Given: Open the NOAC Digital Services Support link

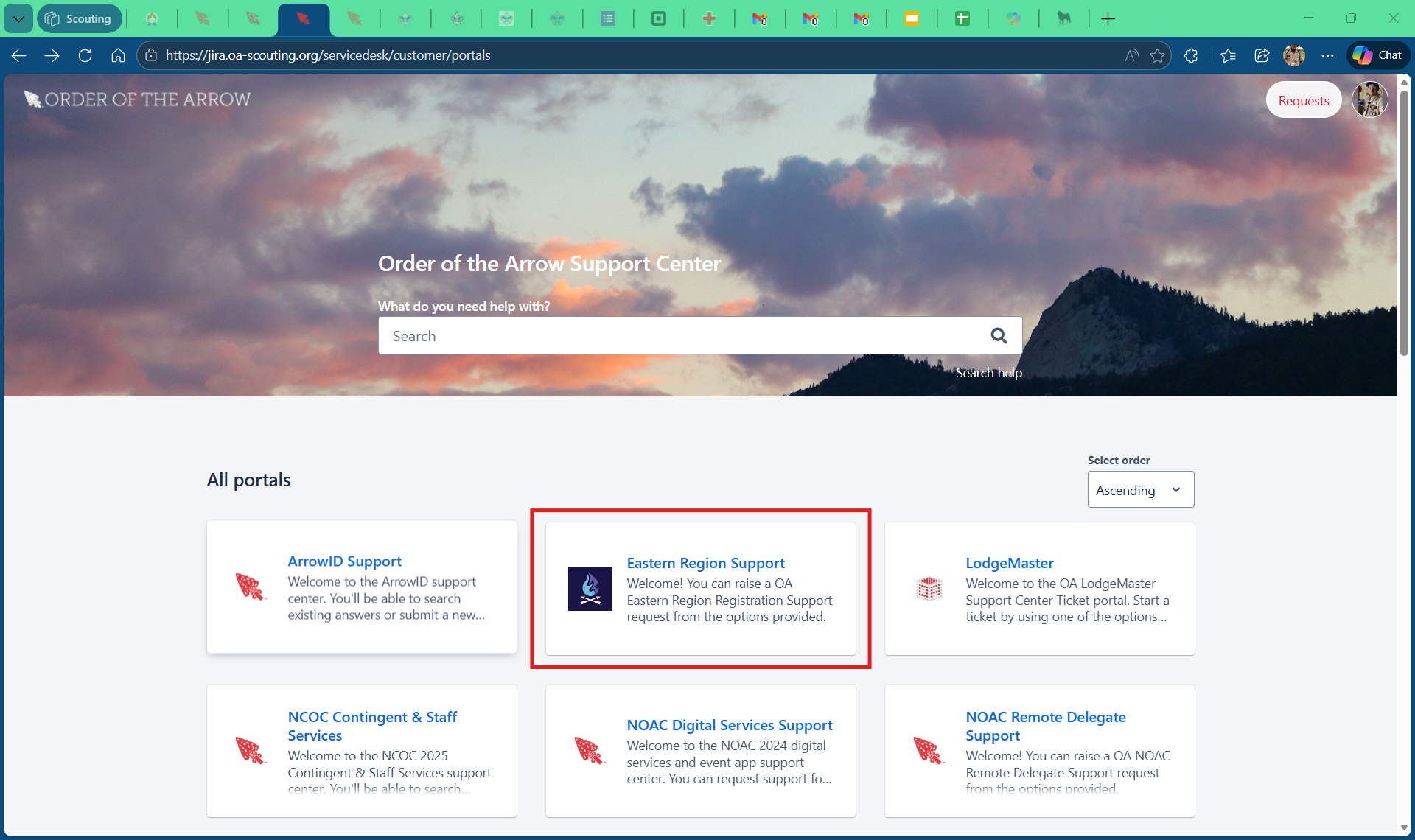Looking at the screenshot, I should tap(729, 725).
